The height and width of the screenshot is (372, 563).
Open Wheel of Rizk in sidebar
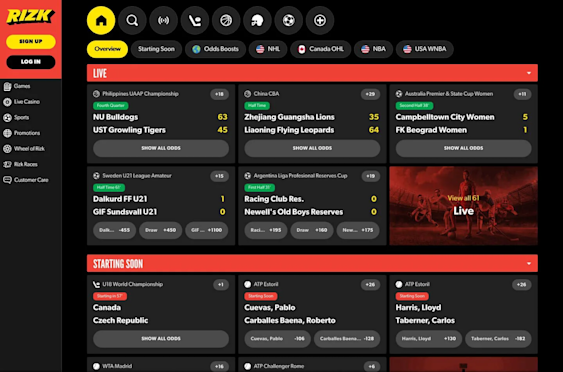pyautogui.click(x=24, y=149)
